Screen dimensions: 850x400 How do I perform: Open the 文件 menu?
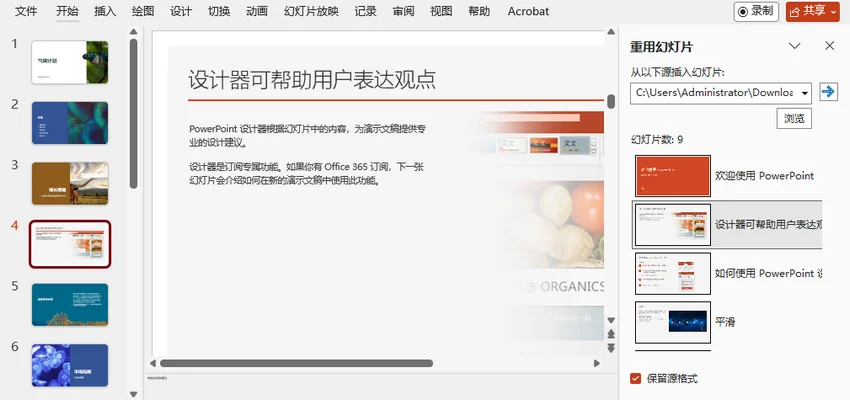coord(25,11)
